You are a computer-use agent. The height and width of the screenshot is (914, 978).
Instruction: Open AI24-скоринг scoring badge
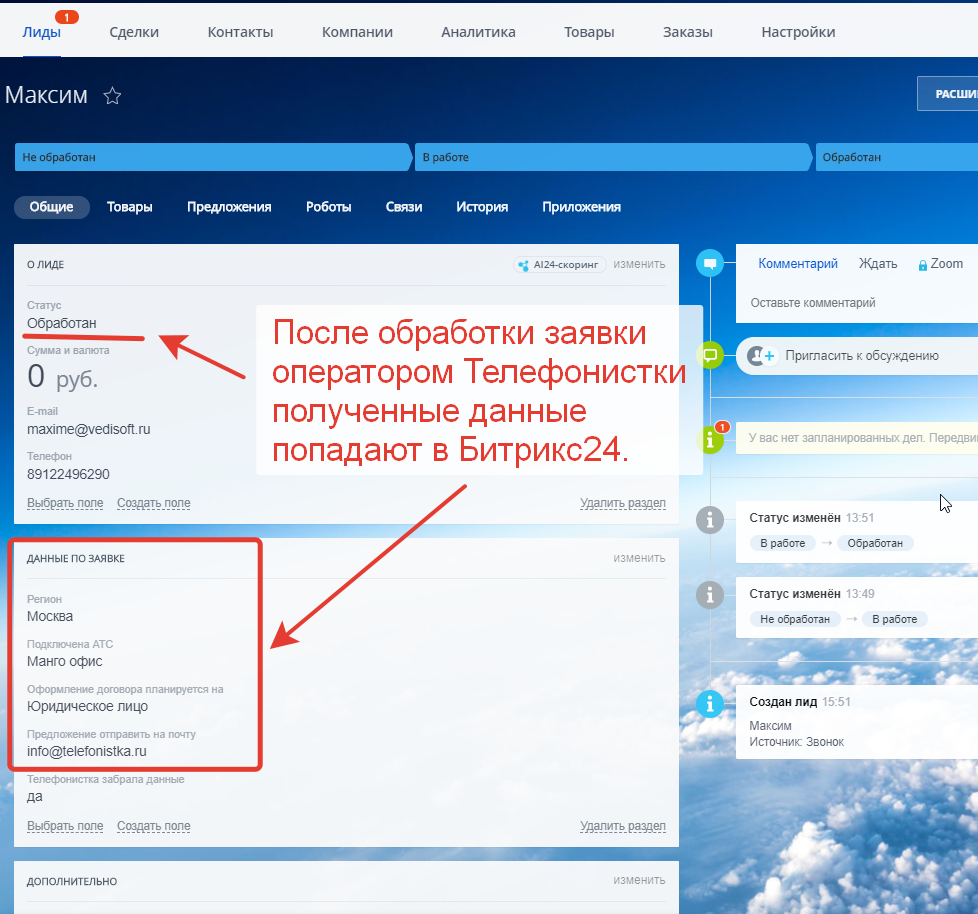tap(559, 265)
